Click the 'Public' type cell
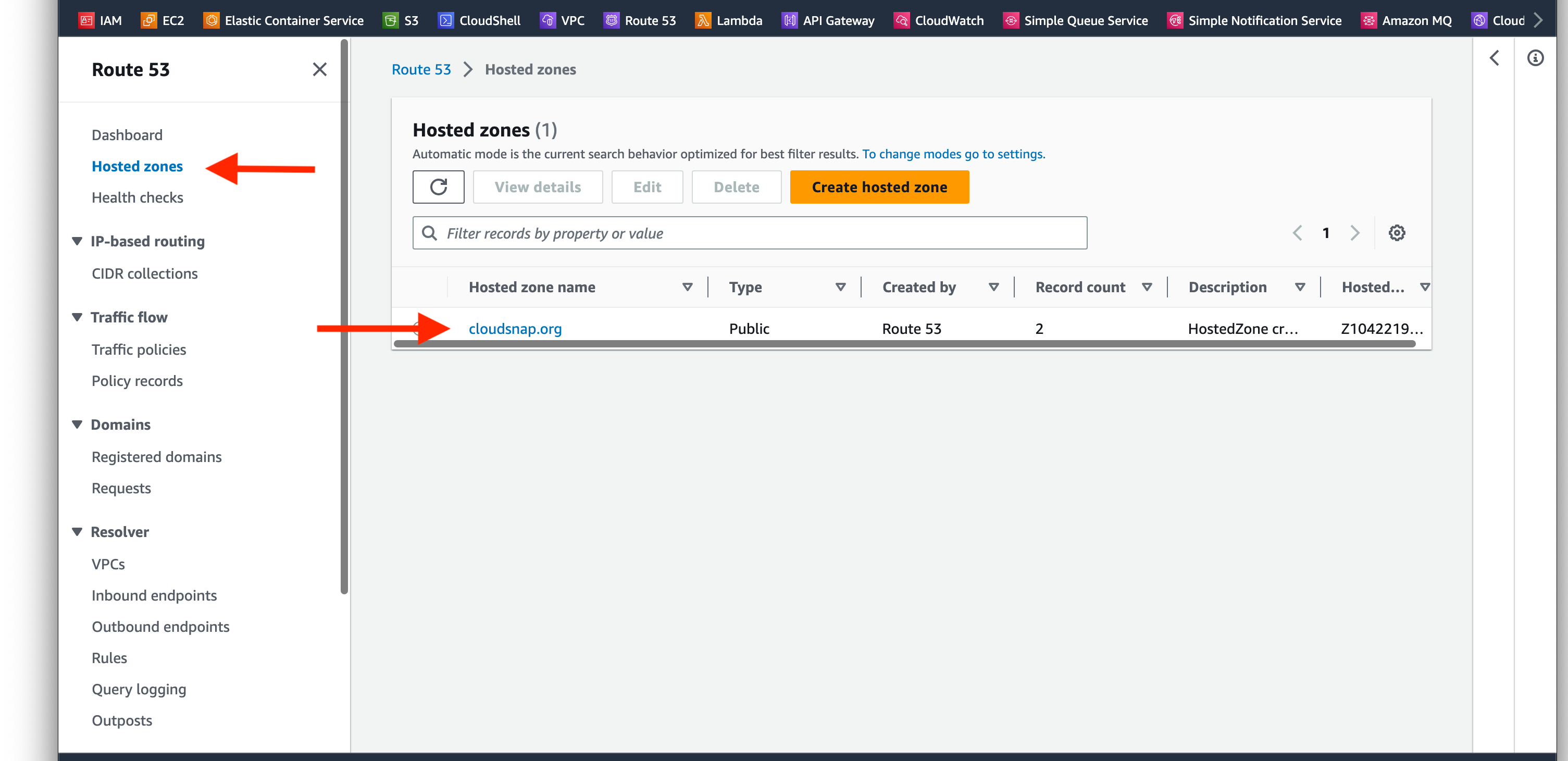Screen dimensions: 1568x761 point(749,329)
